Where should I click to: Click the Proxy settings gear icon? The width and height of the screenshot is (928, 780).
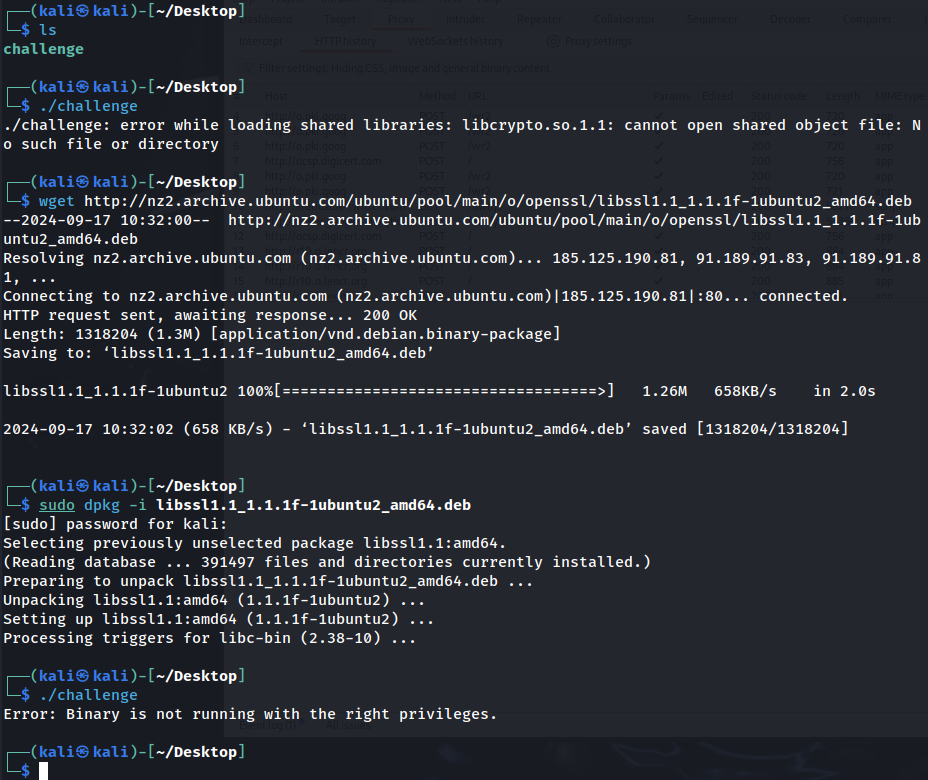pos(553,42)
